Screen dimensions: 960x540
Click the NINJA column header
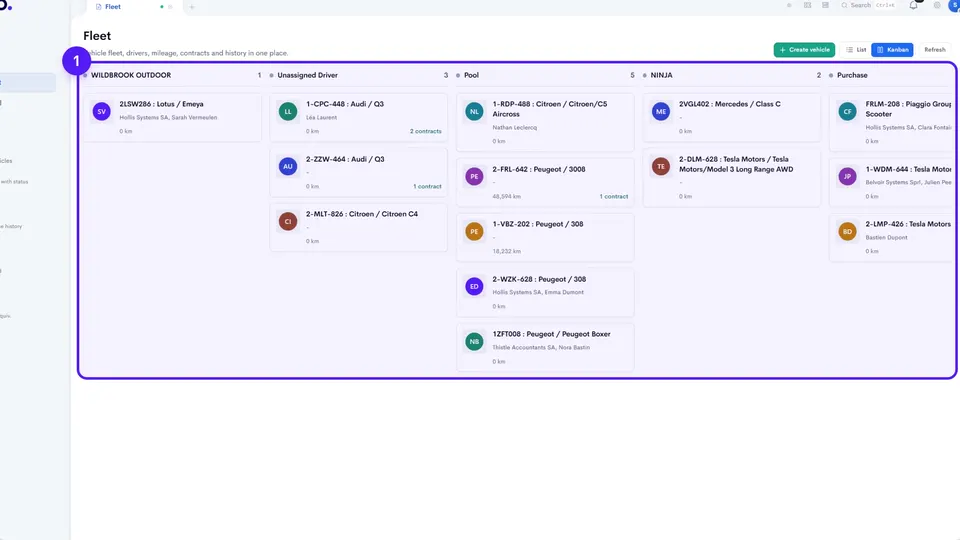click(661, 75)
